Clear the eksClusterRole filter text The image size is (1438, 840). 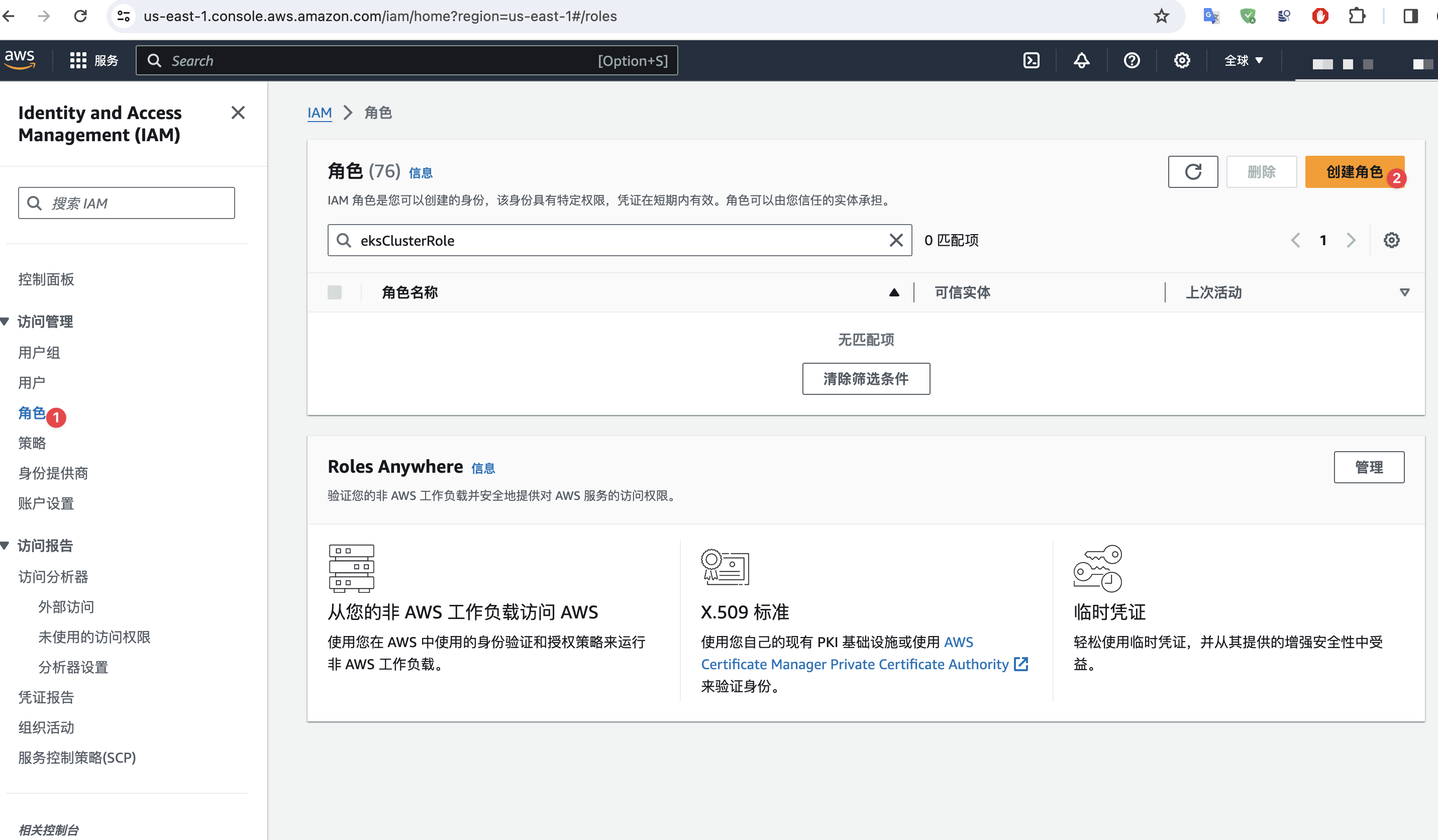tap(896, 240)
